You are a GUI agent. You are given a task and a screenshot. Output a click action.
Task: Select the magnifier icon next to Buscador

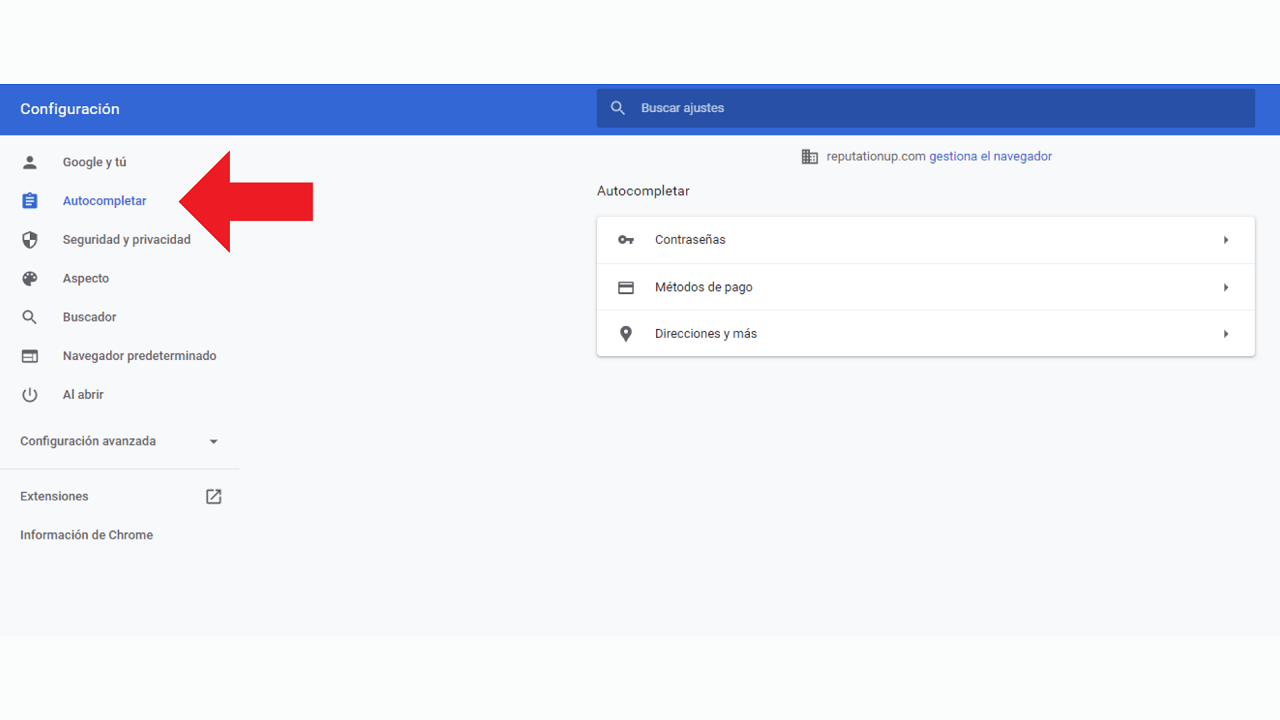(x=30, y=316)
